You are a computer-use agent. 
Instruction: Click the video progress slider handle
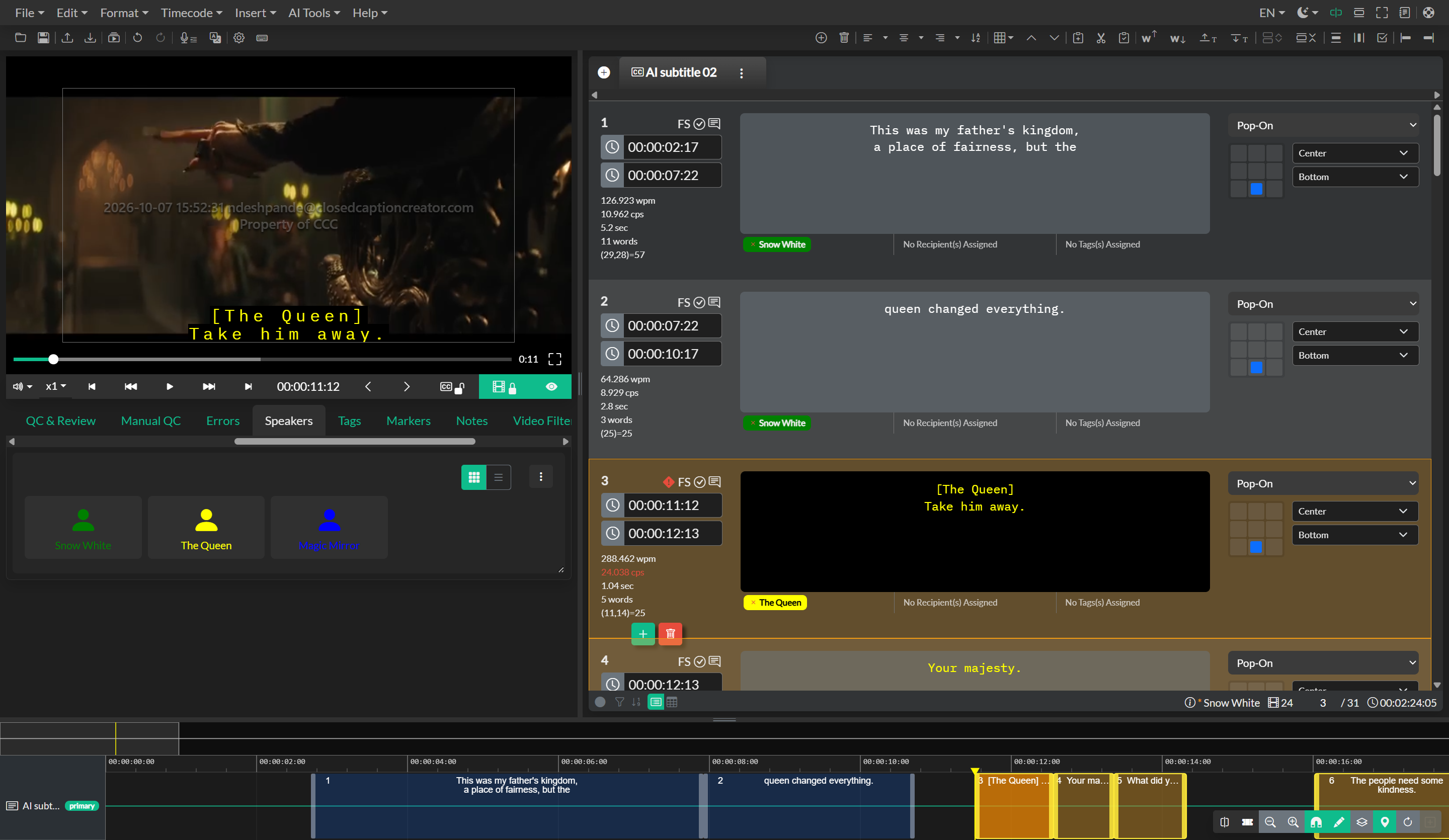[53, 359]
